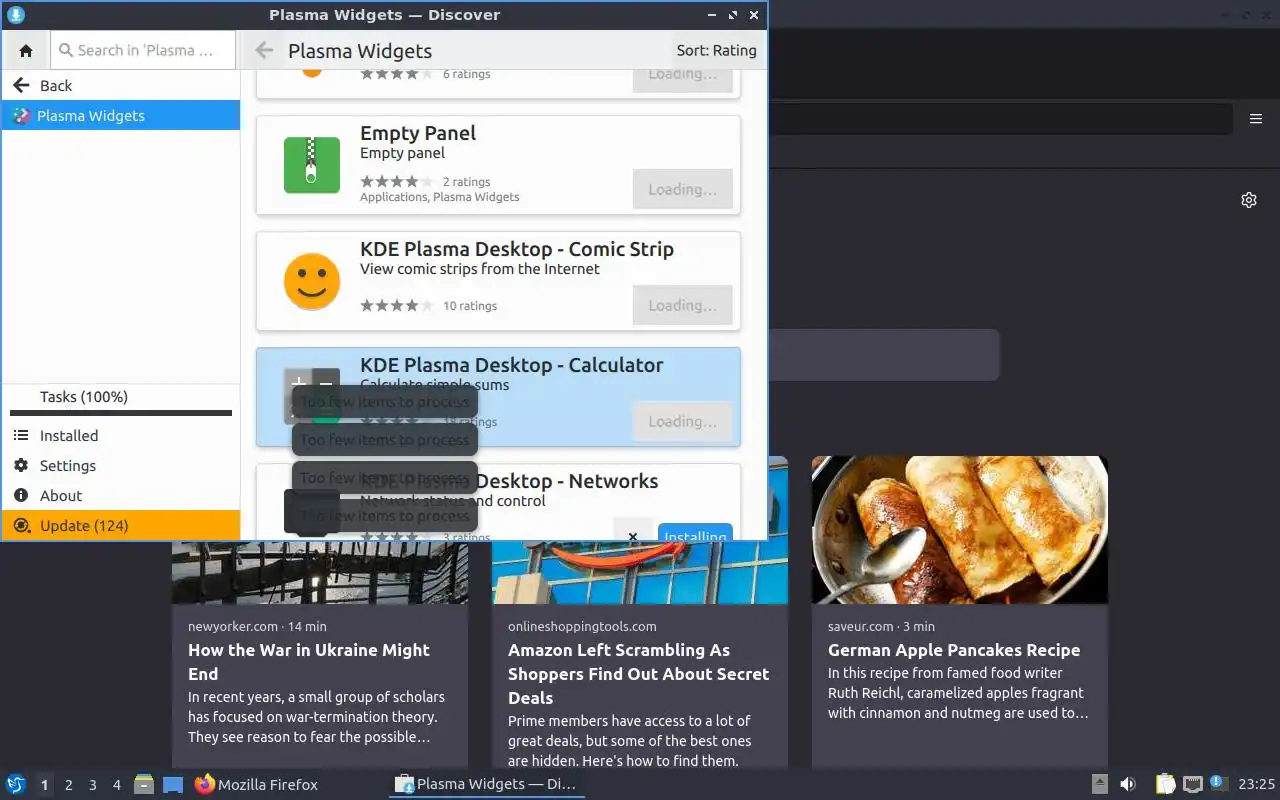Image resolution: width=1280 pixels, height=800 pixels.
Task: Focus the Search in 'Plasma Widgets' field
Action: (x=143, y=50)
